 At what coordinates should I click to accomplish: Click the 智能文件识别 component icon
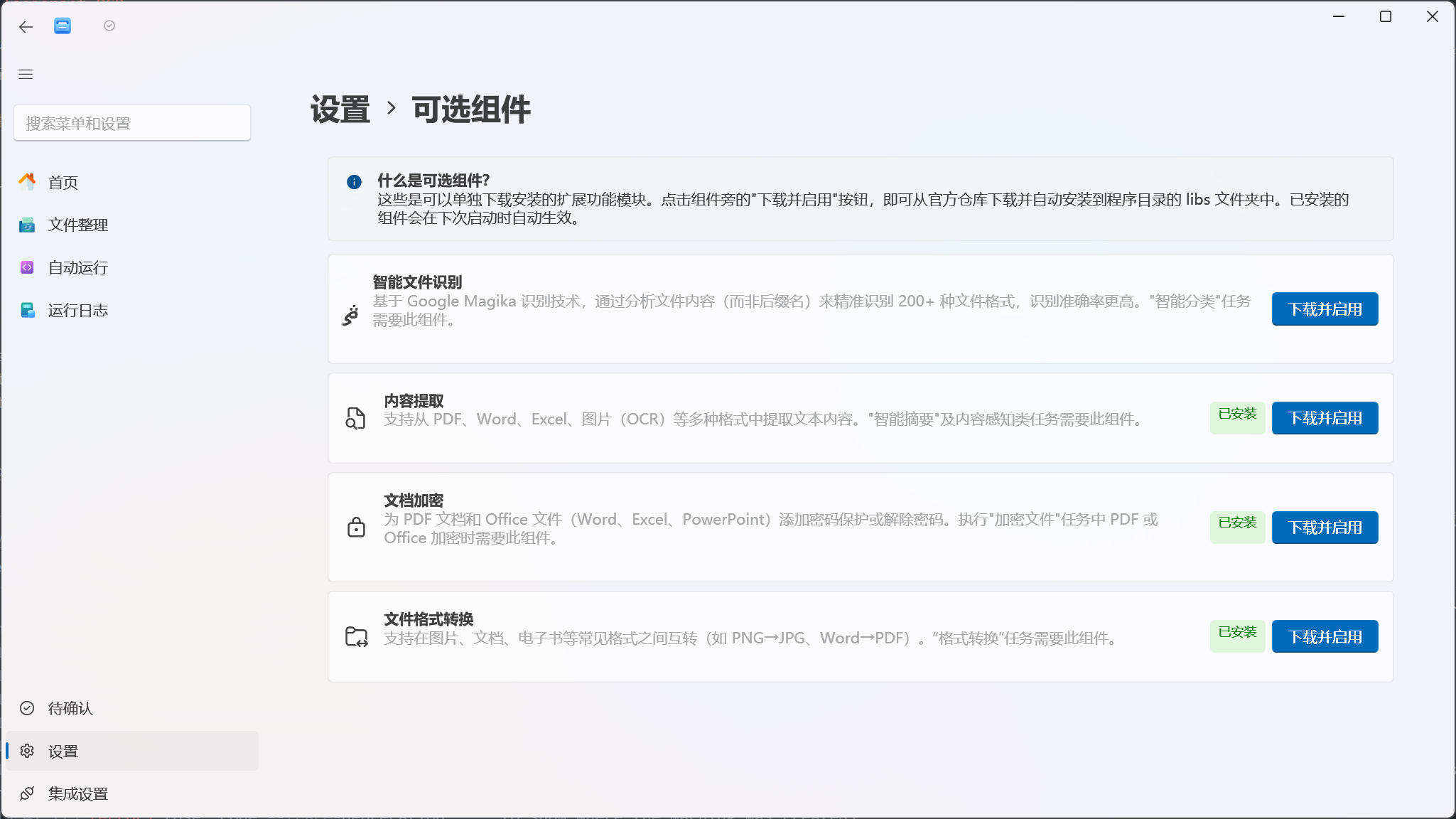pos(350,315)
